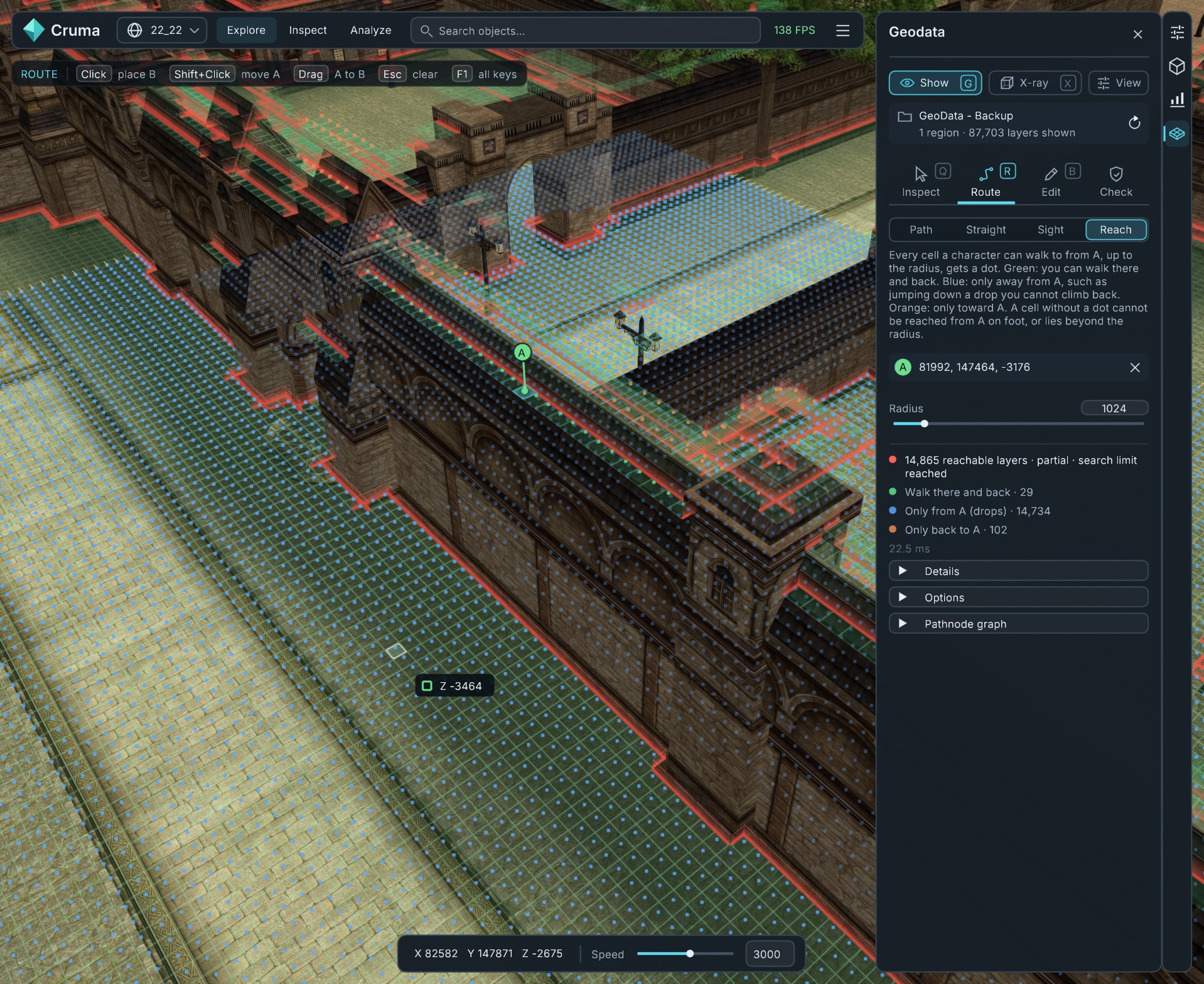Select the Sight route mode

point(1050,230)
